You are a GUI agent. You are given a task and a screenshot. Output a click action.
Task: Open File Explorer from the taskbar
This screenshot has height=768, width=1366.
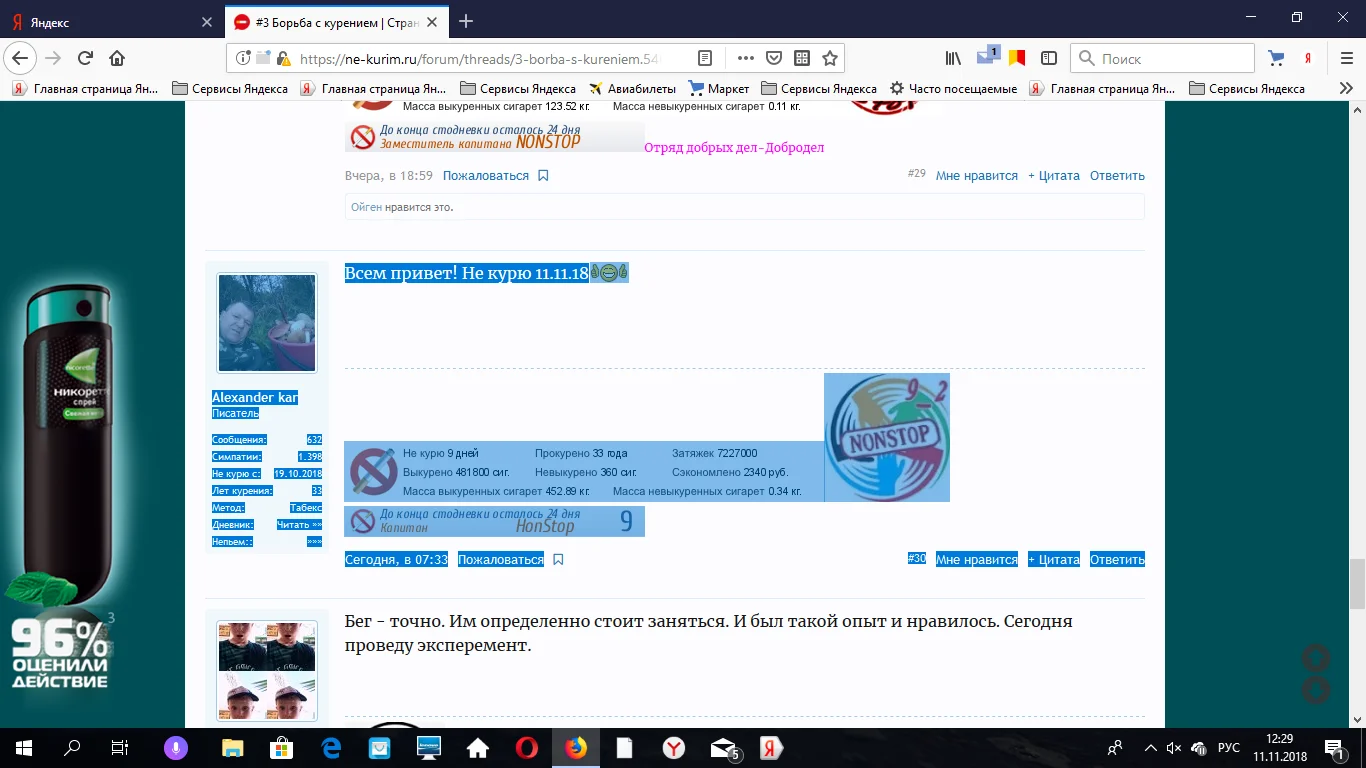point(233,748)
